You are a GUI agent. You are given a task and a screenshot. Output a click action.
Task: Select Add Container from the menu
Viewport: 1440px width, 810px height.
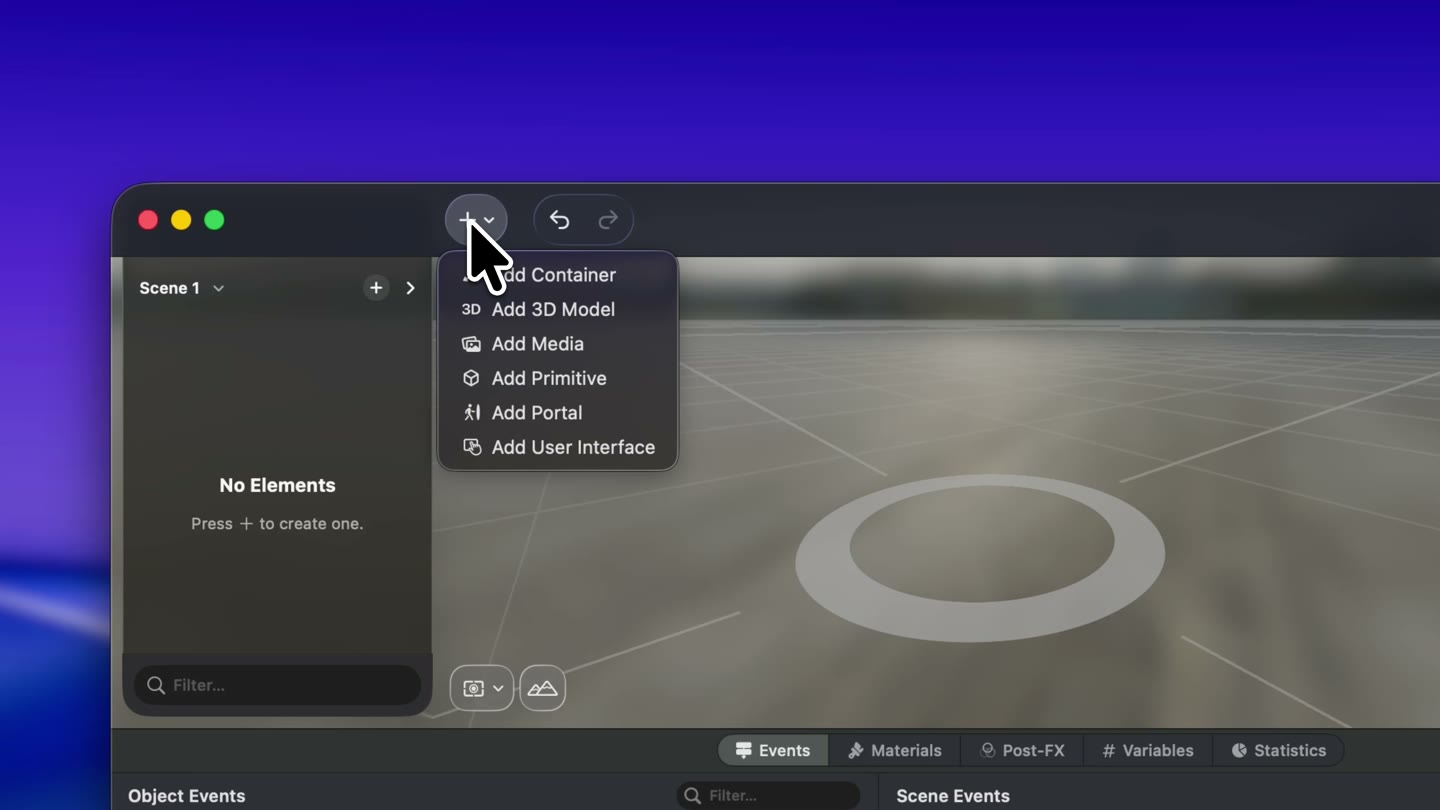click(557, 275)
